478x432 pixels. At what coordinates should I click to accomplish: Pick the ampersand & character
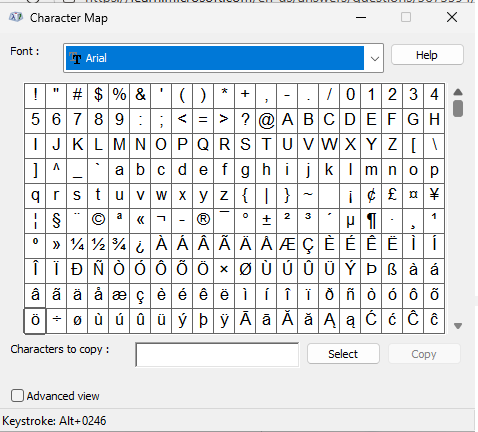(140, 95)
